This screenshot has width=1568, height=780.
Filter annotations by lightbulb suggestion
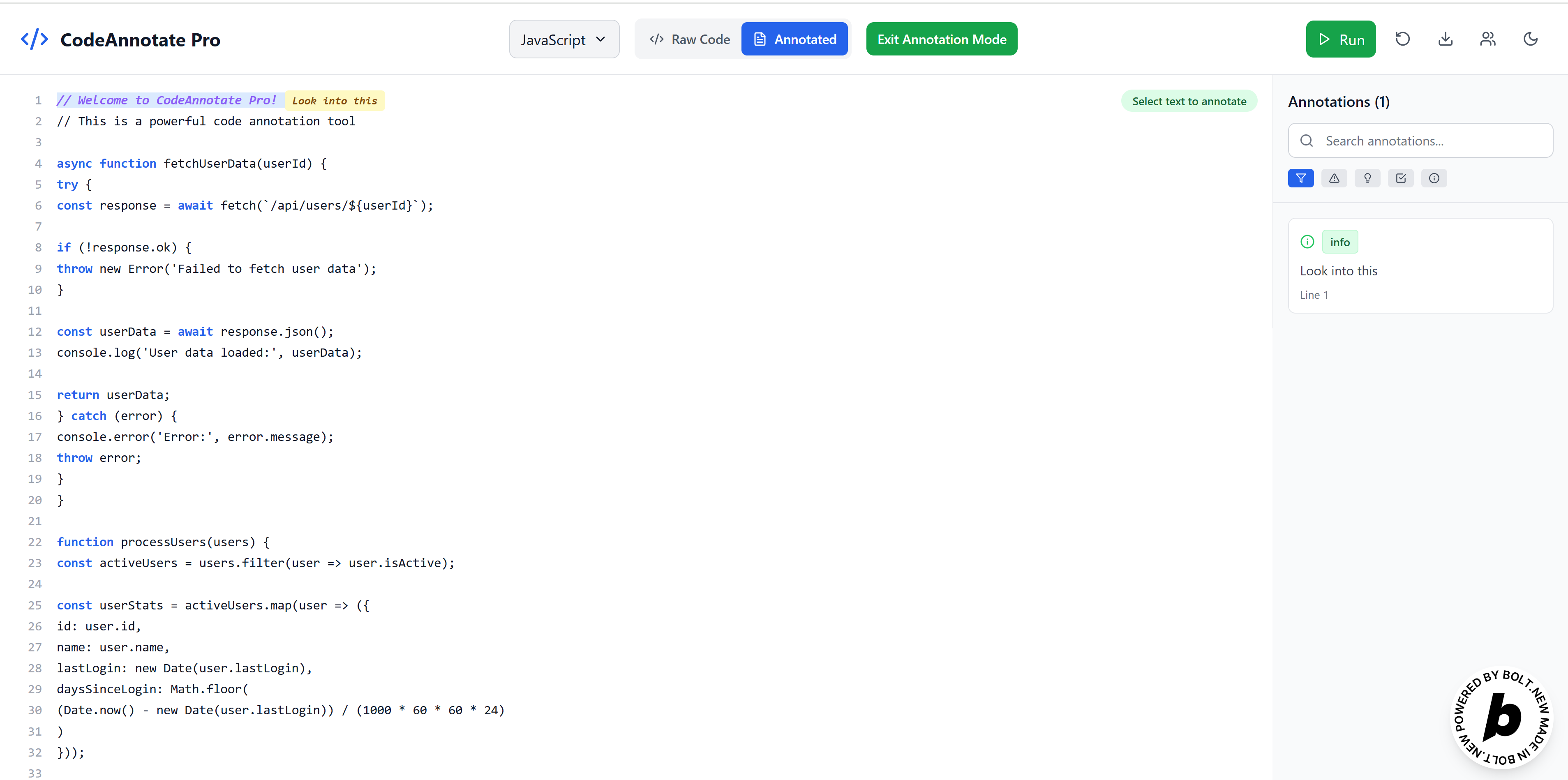tap(1368, 178)
